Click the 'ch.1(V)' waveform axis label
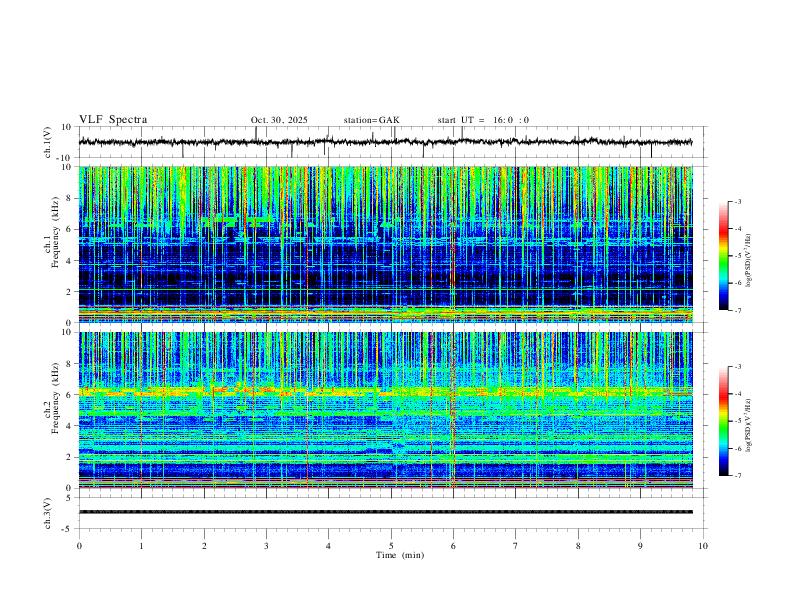This screenshot has height=612, width=792. pyautogui.click(x=48, y=142)
